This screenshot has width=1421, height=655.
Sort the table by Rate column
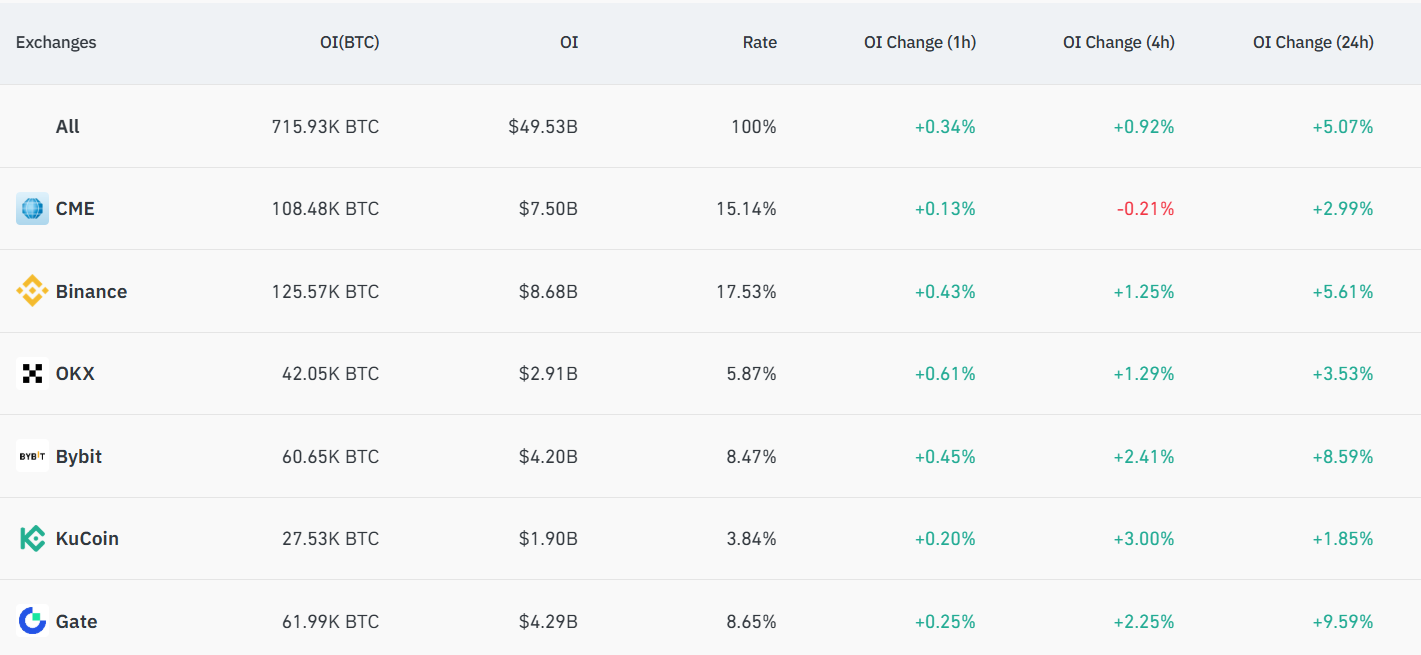pyautogui.click(x=760, y=42)
